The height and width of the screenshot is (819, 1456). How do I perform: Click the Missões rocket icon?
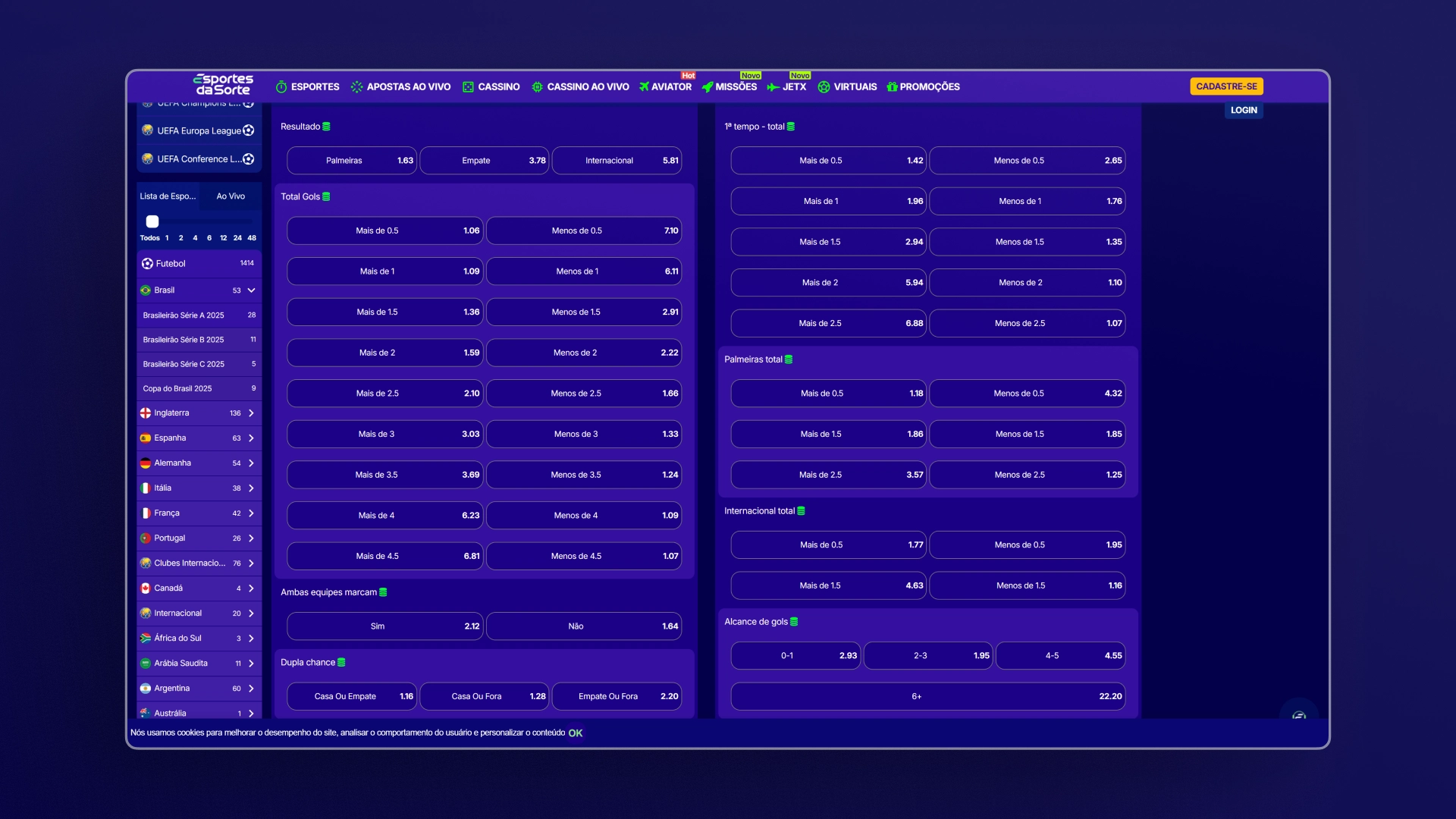tap(708, 87)
